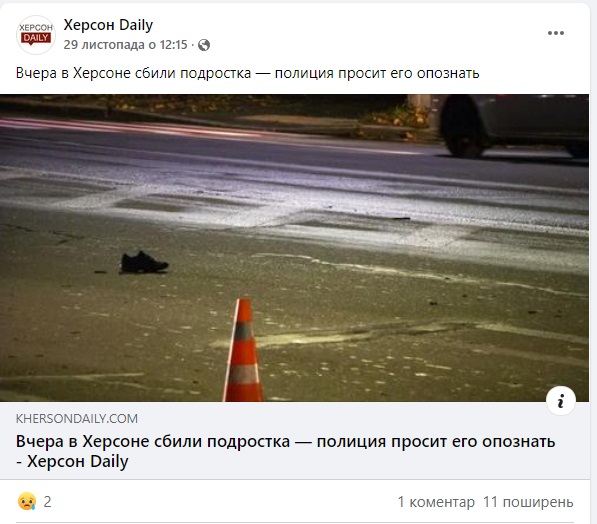Screen dimensions: 597x524
Task: Click the info icon on article photo
Action: 561,401
